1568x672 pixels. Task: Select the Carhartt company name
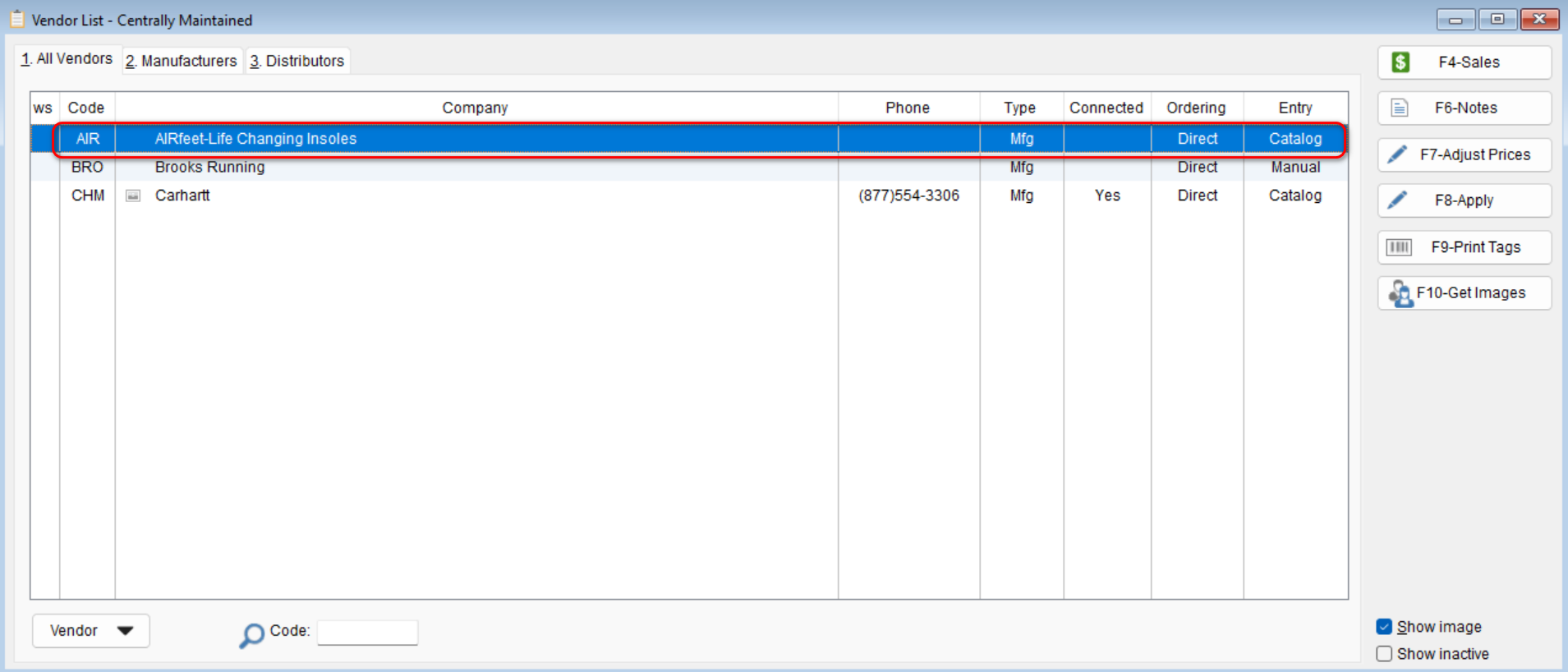[182, 196]
